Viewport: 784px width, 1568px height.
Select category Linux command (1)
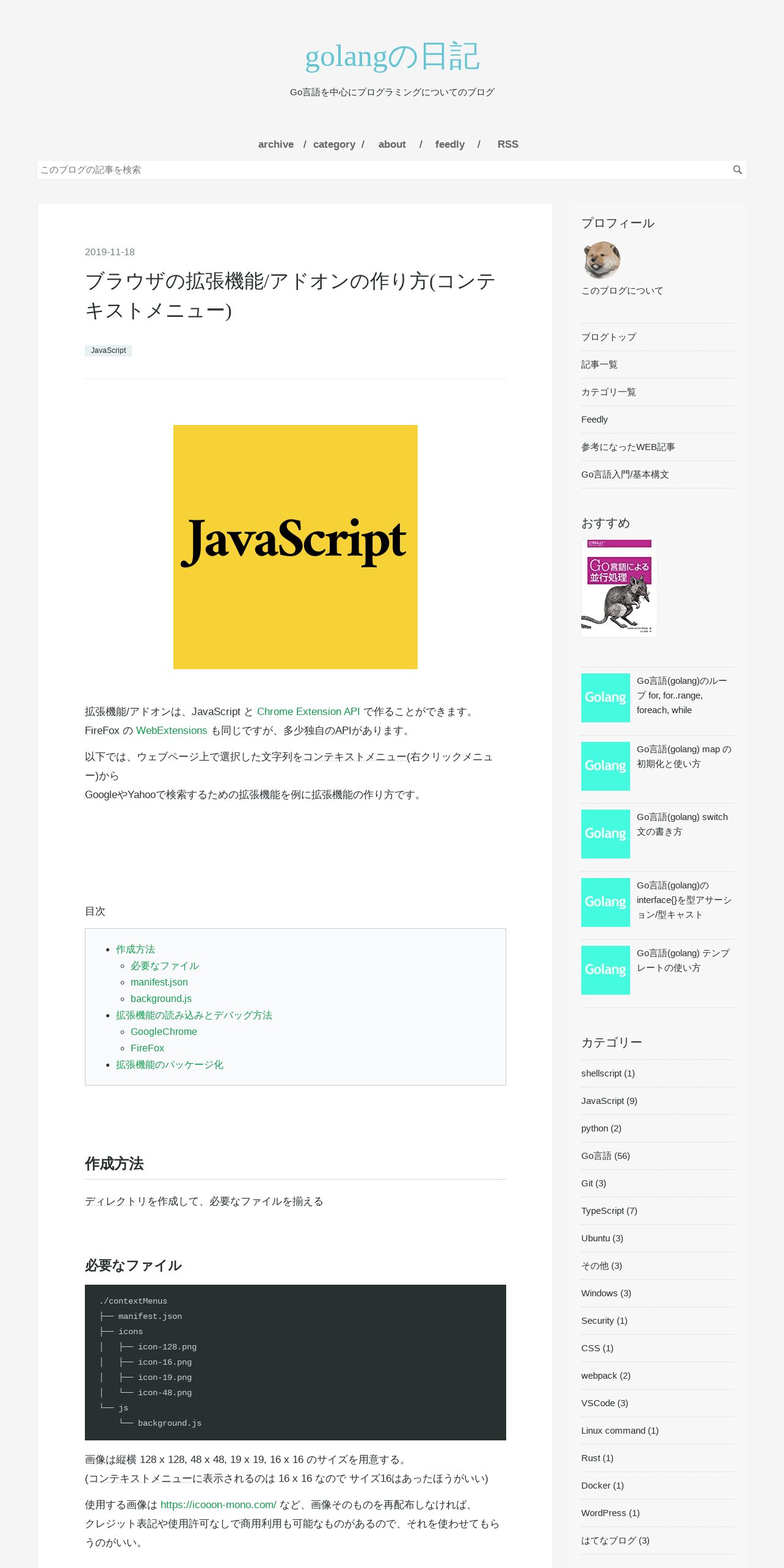click(x=620, y=1431)
